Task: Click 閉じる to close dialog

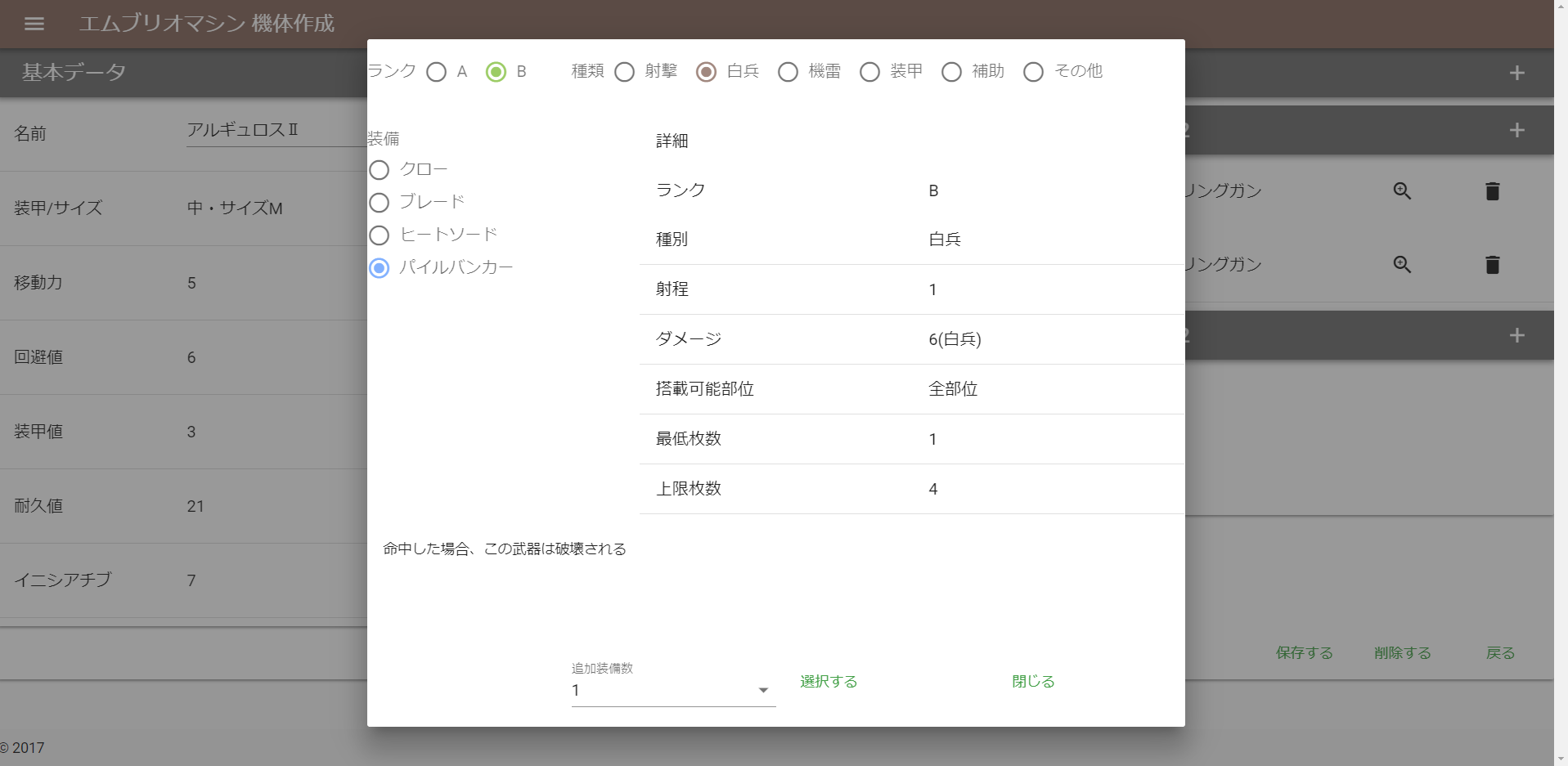Action: [x=1033, y=681]
